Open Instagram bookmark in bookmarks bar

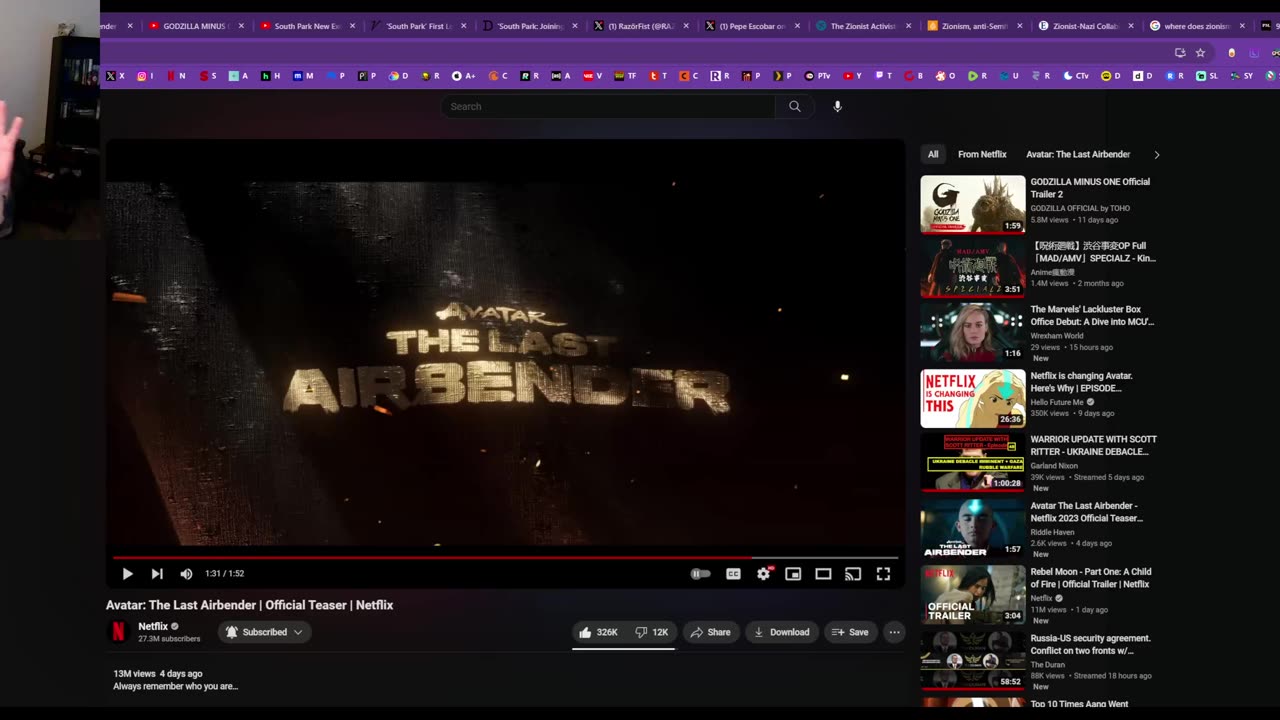145,76
